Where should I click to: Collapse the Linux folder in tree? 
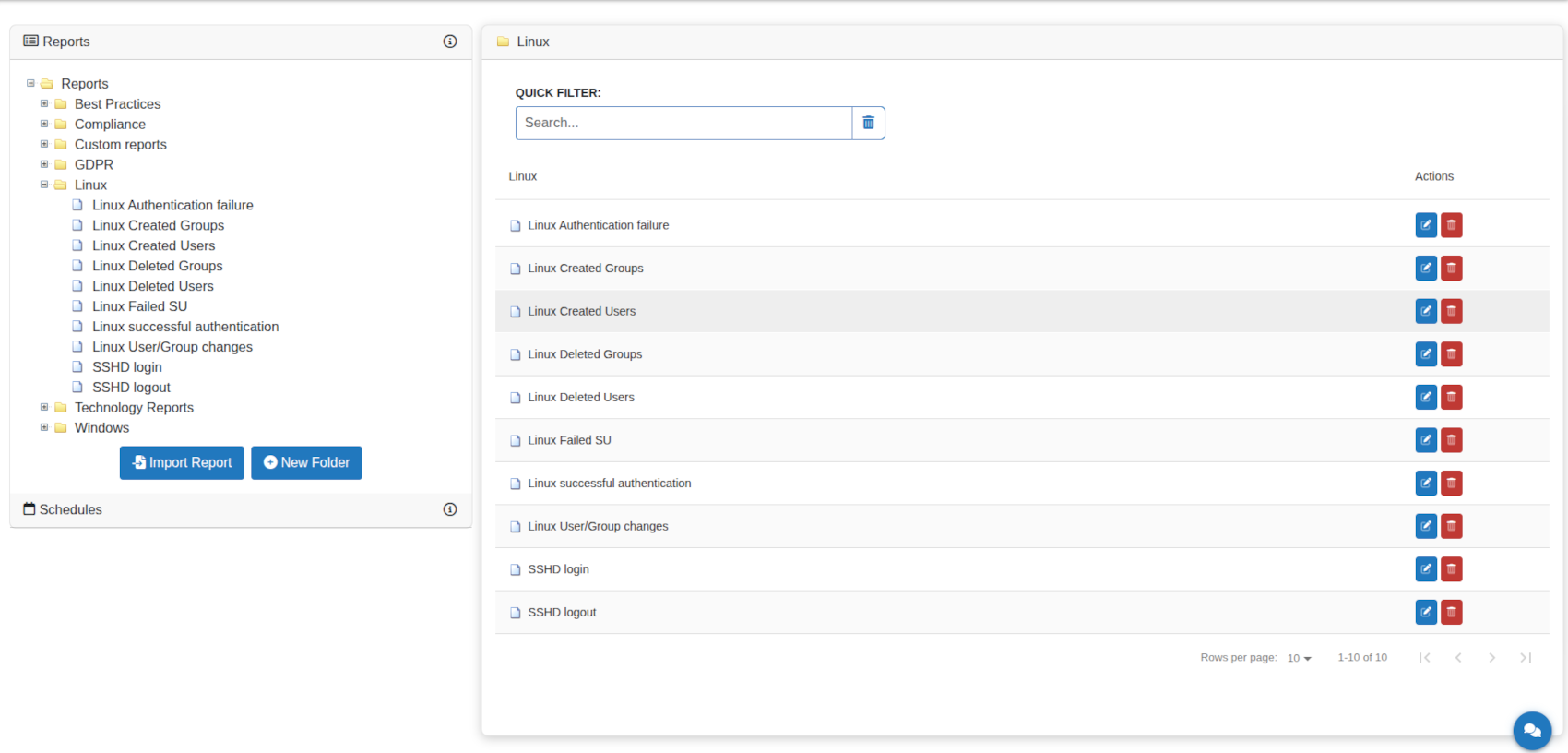(44, 185)
